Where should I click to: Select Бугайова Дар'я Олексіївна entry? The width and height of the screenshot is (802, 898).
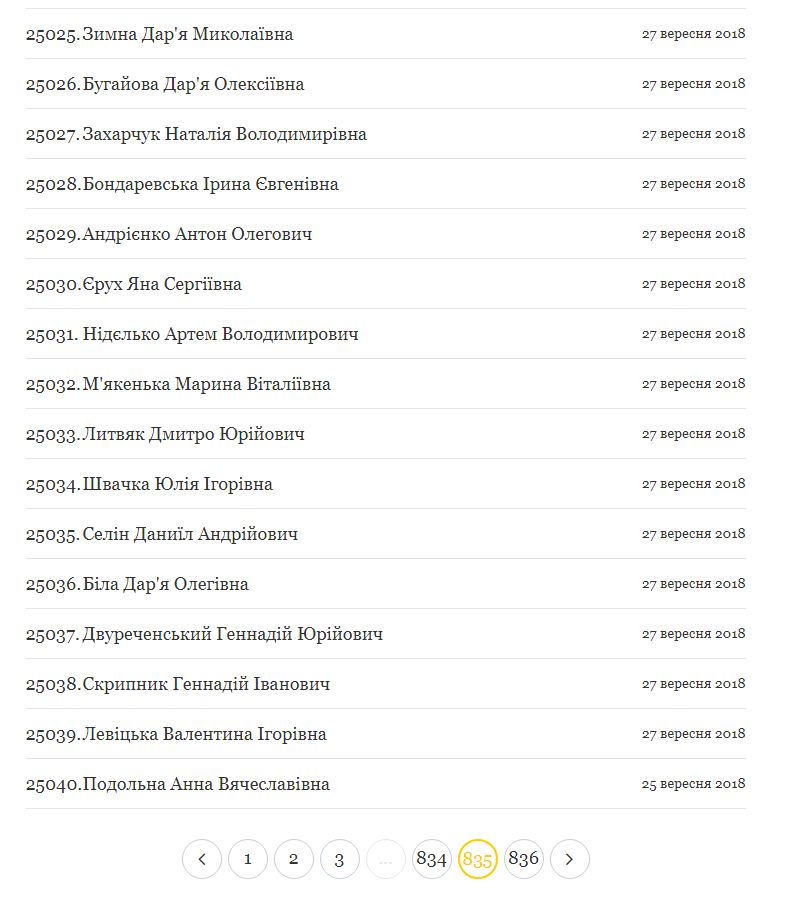click(193, 84)
